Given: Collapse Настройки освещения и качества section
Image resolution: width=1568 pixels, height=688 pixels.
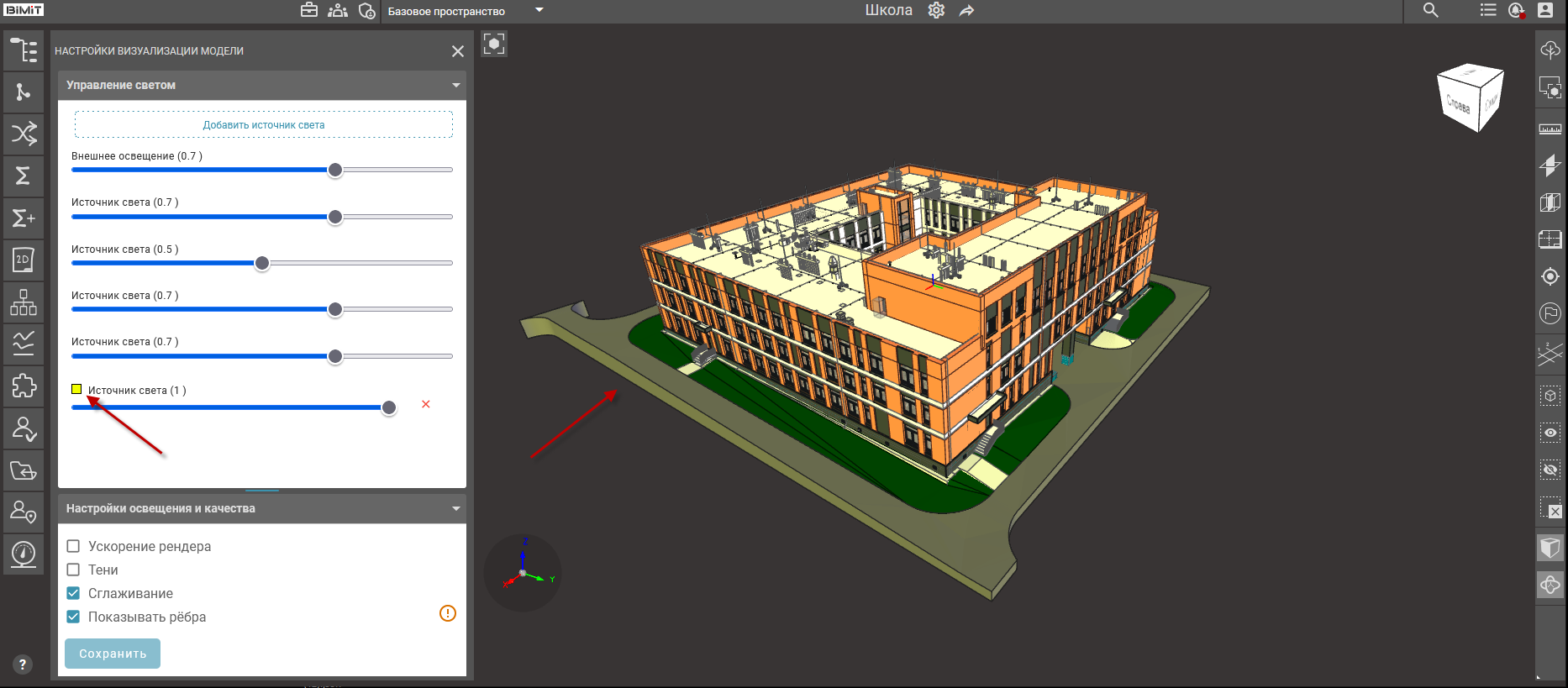Looking at the screenshot, I should pos(455,508).
